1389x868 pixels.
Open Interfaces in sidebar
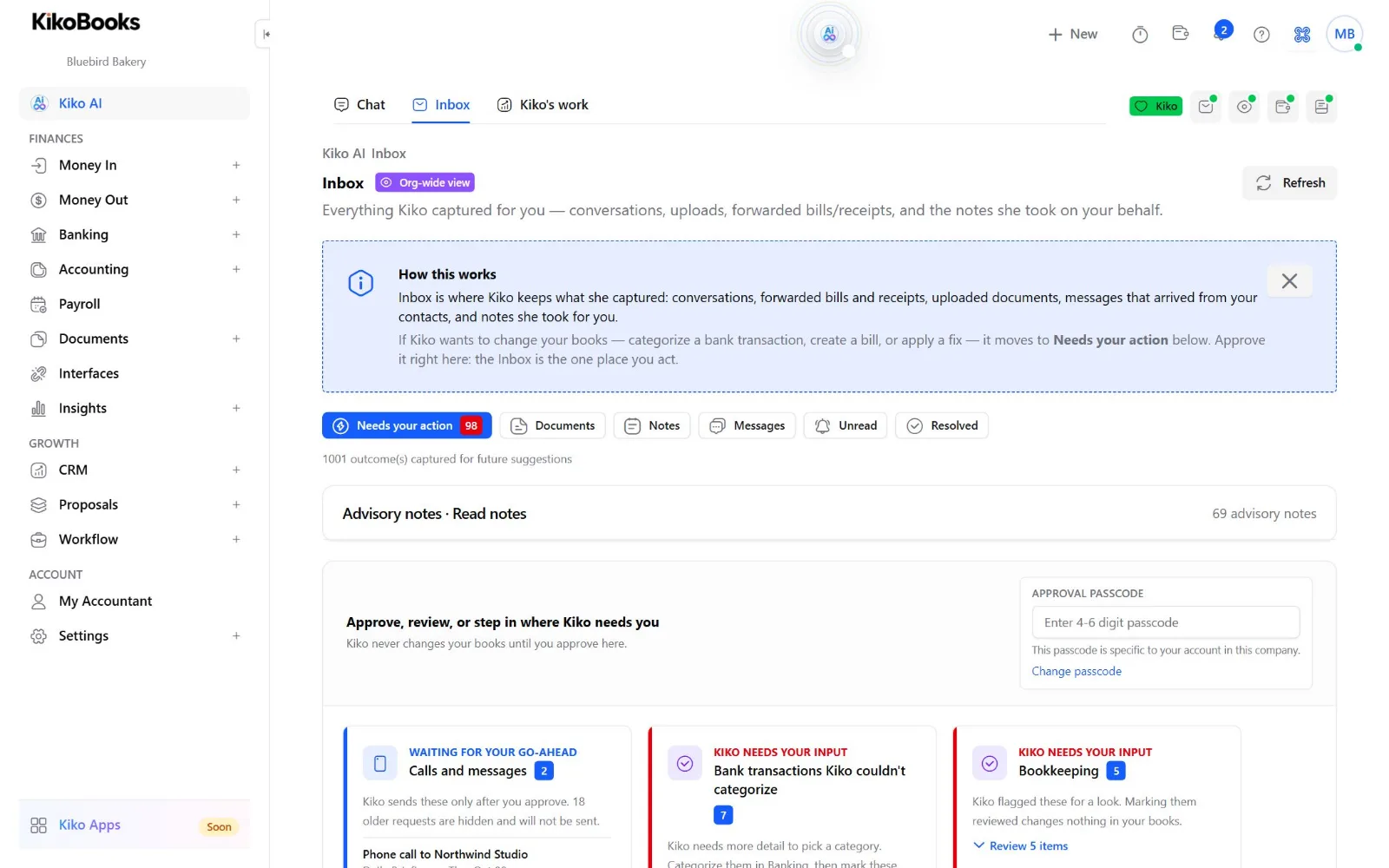click(x=89, y=373)
